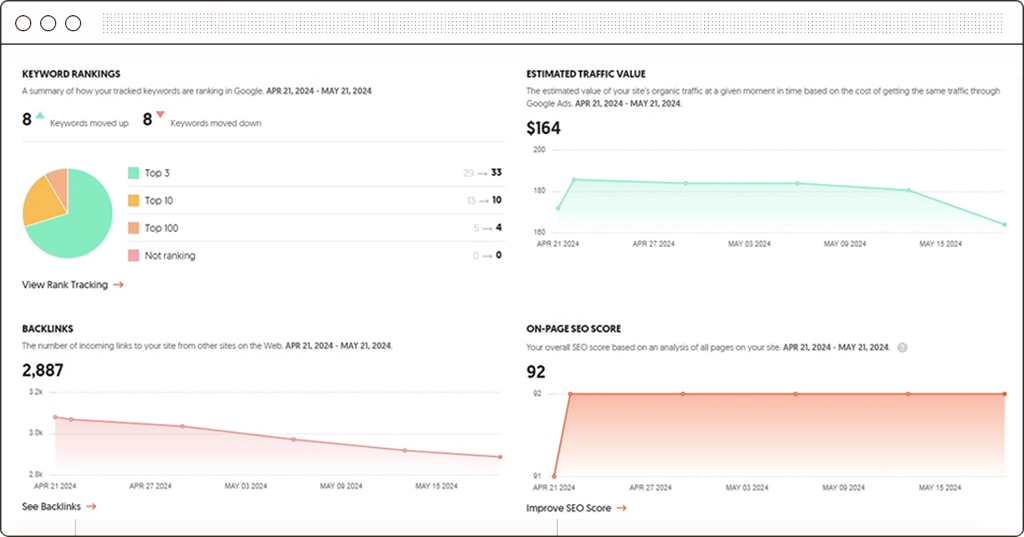This screenshot has height=537, width=1024.
Task: Click the third circle in the window title bar
Action: pos(72,22)
